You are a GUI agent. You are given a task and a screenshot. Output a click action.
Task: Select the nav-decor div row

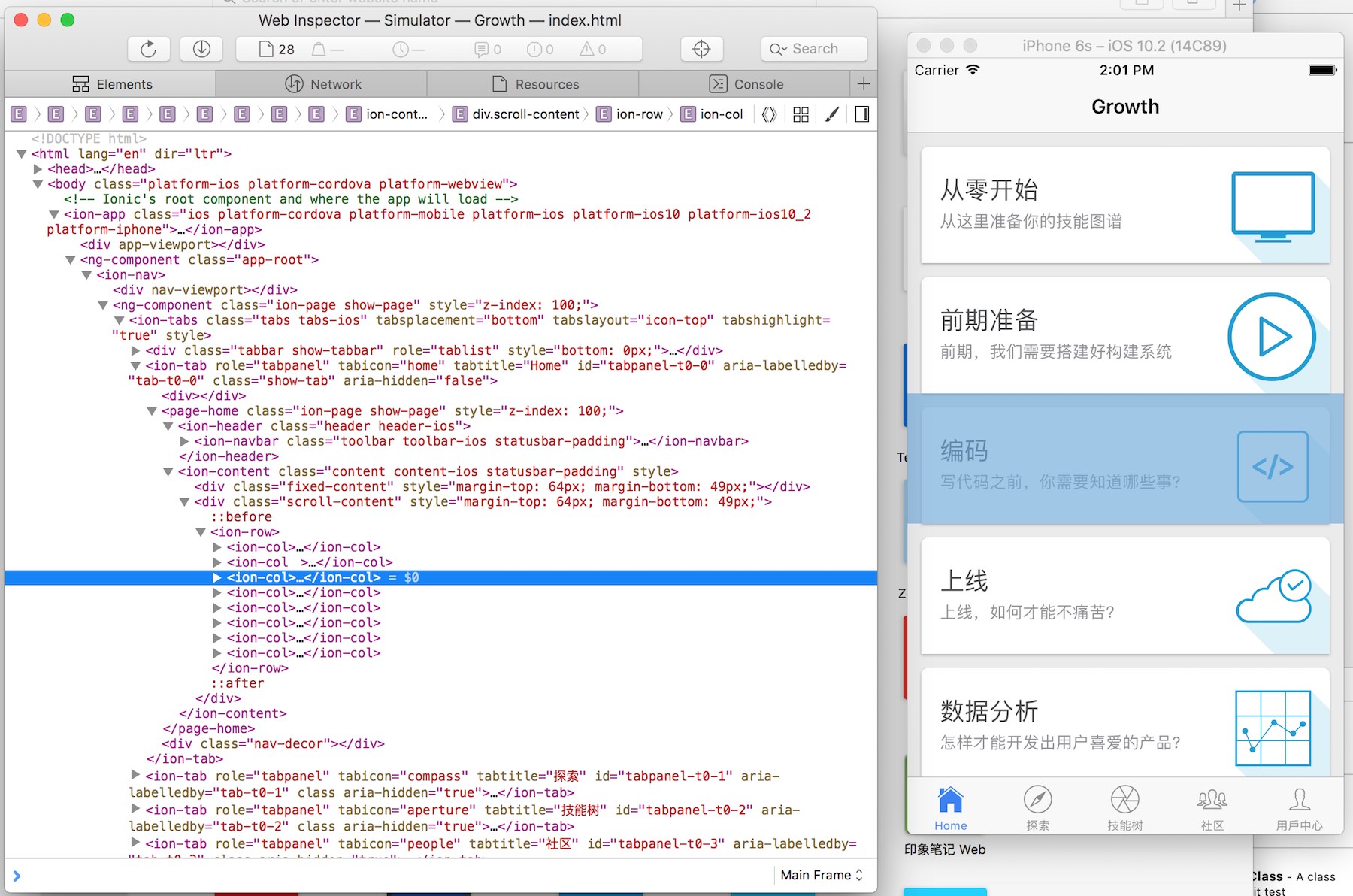(273, 743)
